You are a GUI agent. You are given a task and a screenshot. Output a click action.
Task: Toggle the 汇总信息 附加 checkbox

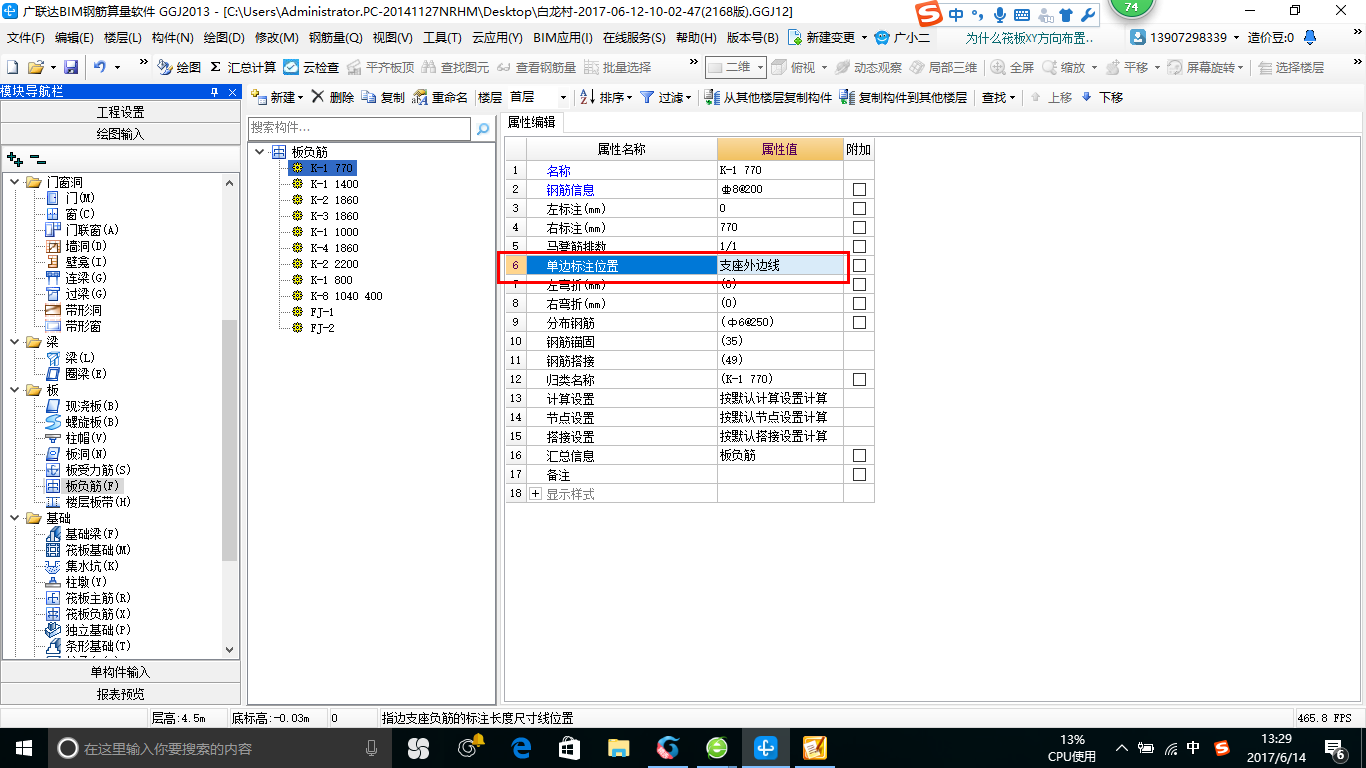point(859,455)
